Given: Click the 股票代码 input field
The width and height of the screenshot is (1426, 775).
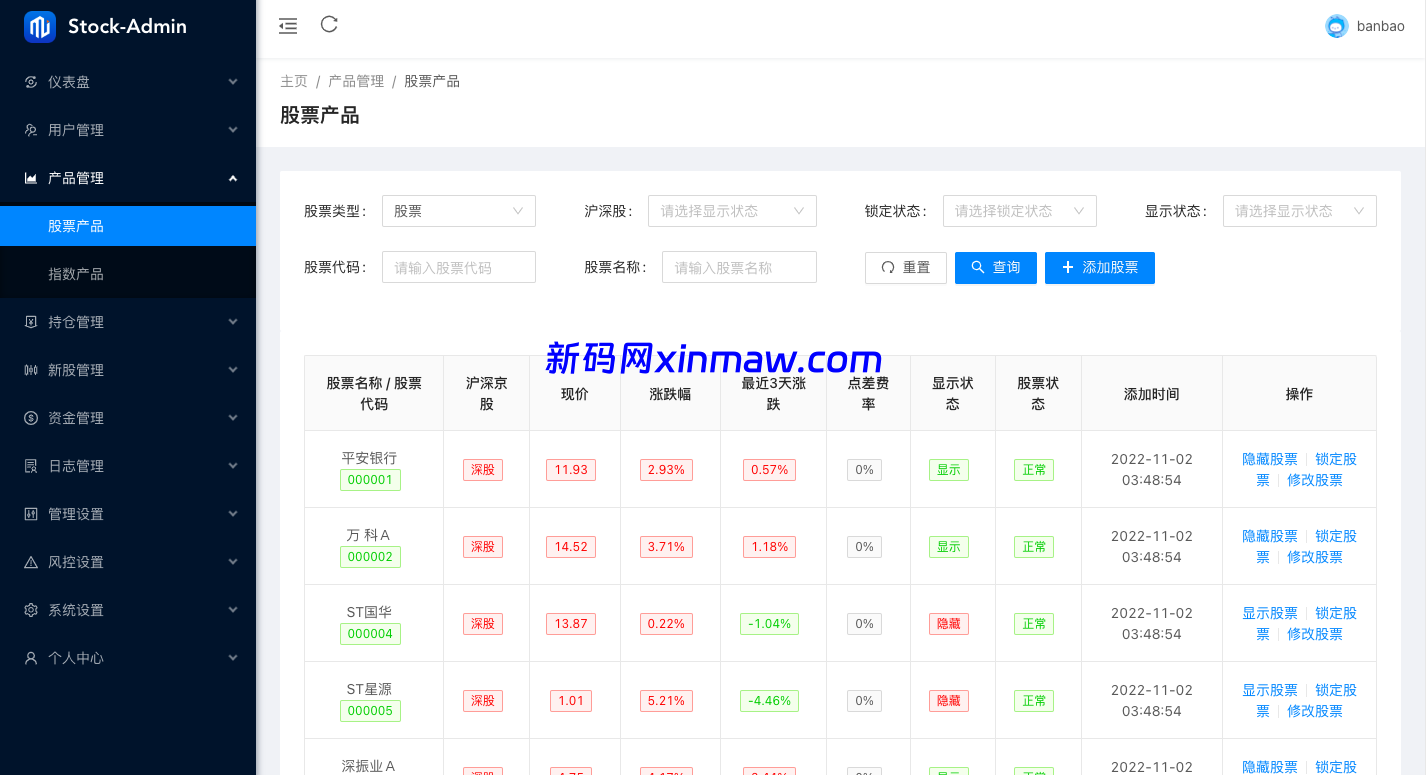Looking at the screenshot, I should tap(458, 268).
